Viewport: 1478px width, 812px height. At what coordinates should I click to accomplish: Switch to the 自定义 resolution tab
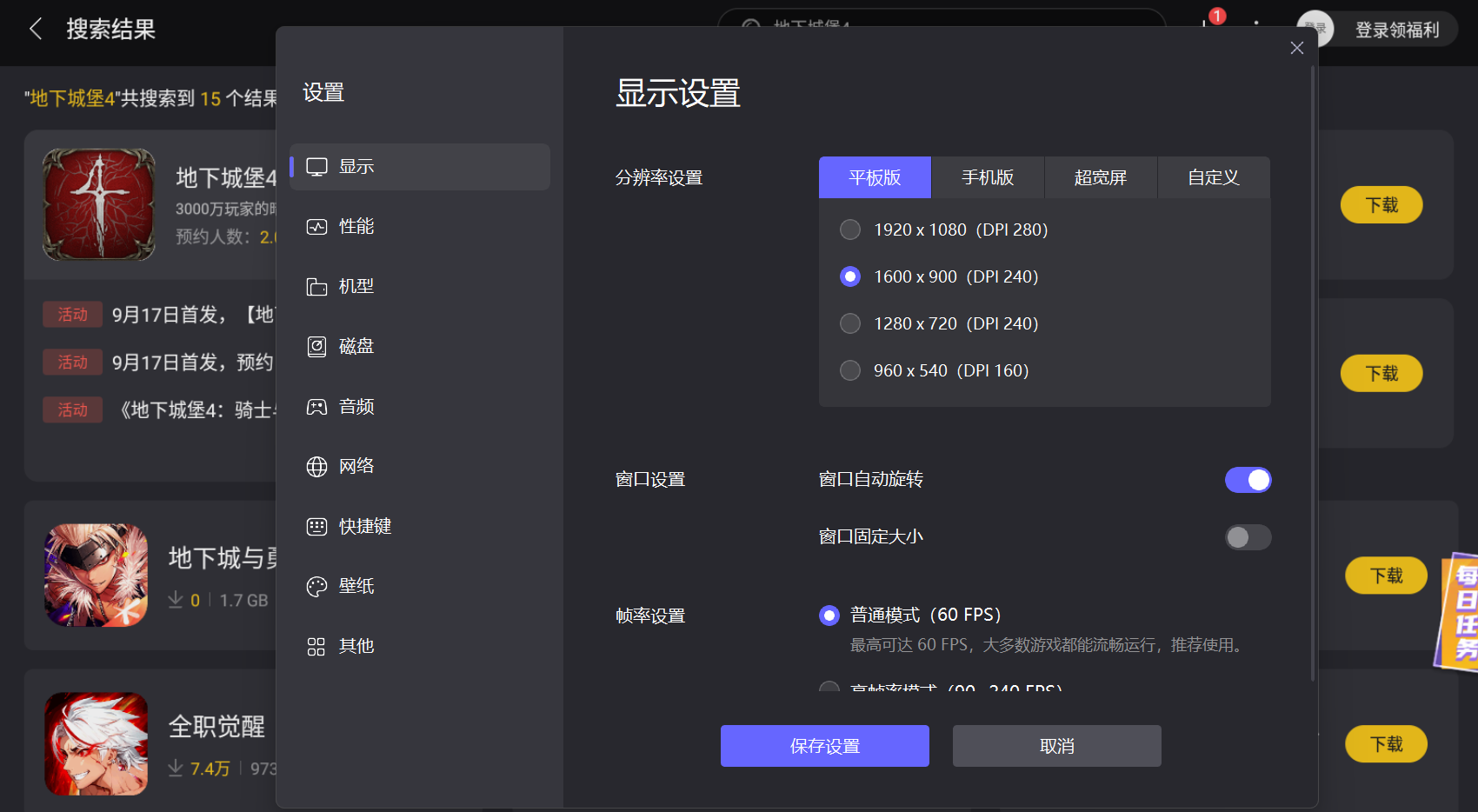[x=1214, y=177]
